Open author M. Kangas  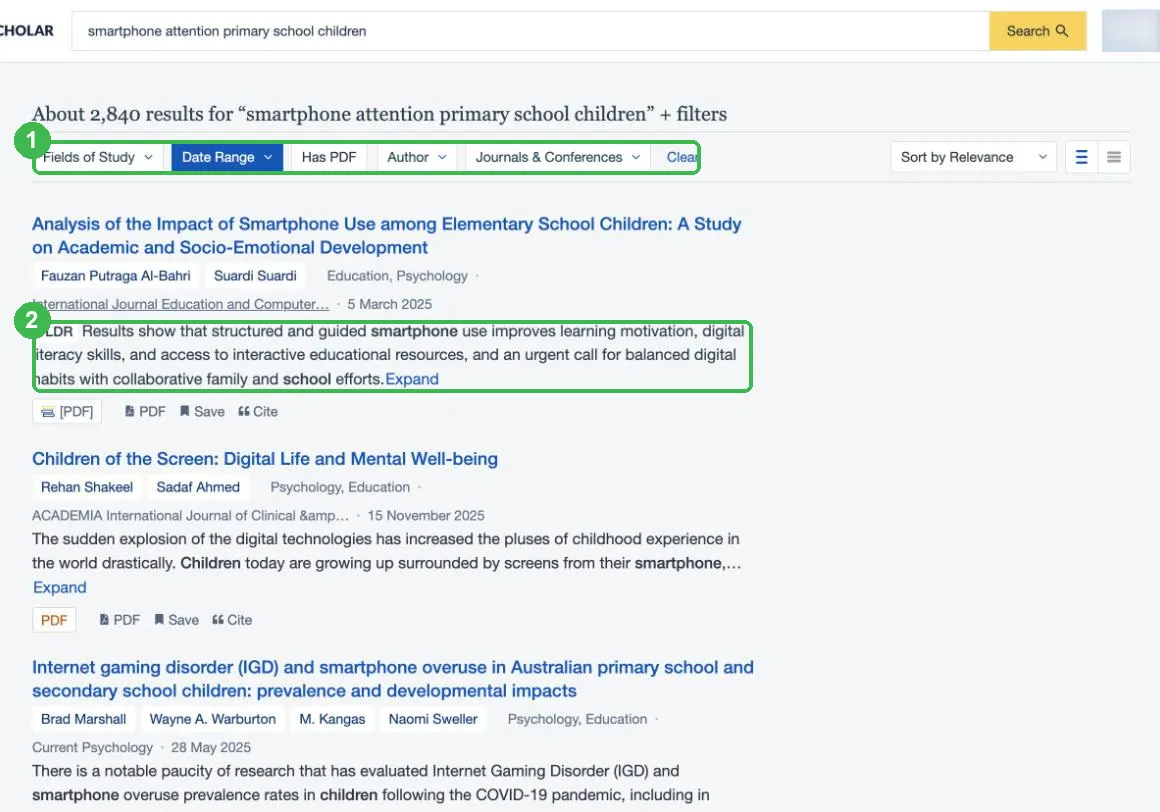point(332,719)
